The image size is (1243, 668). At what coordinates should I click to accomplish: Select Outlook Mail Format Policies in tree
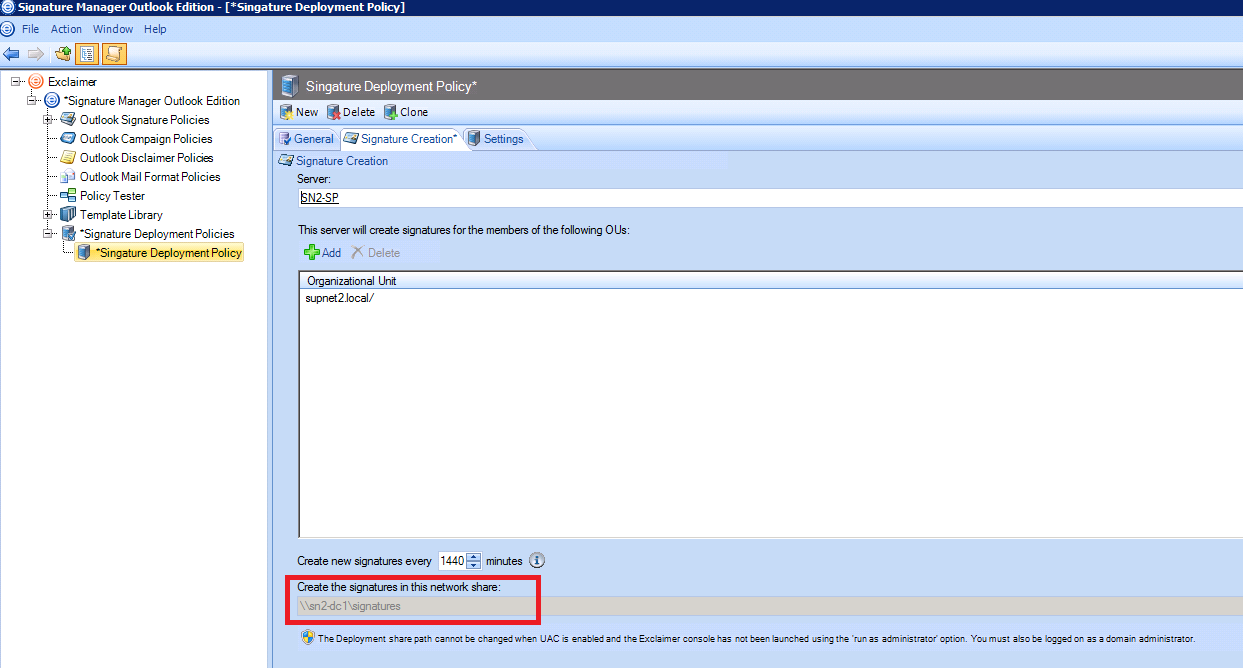point(150,177)
